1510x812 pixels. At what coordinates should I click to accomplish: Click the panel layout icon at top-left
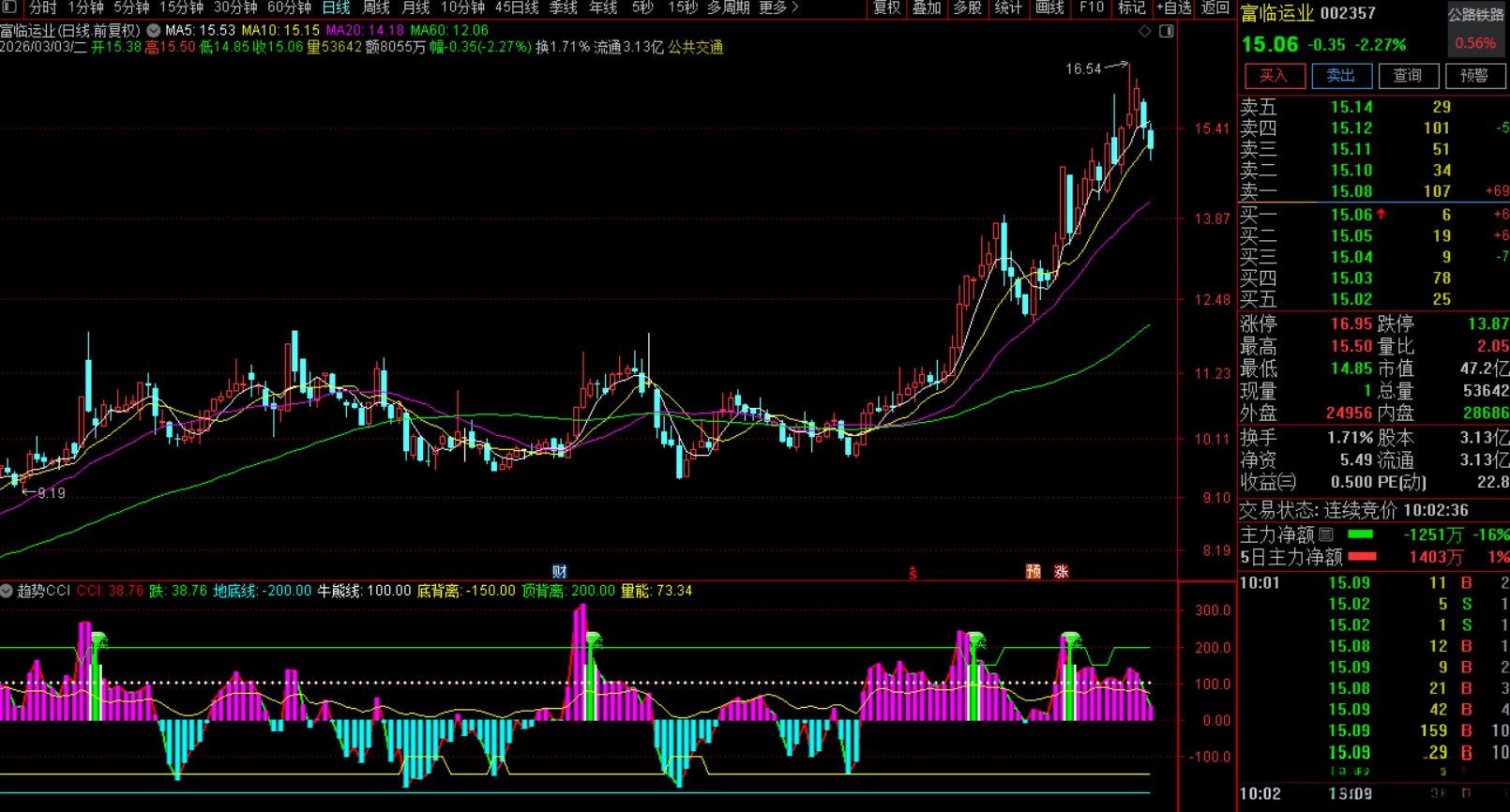point(8,8)
